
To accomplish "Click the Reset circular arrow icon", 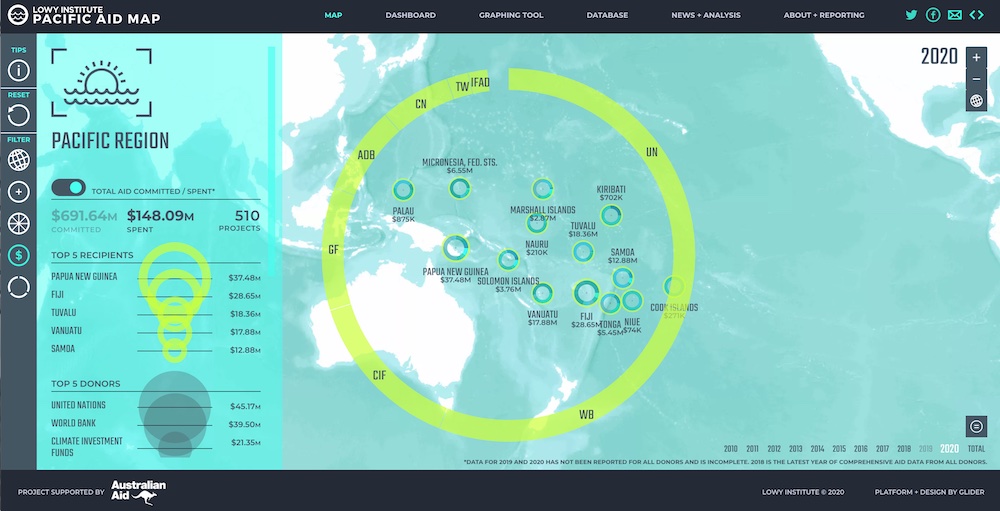I will coord(18,116).
